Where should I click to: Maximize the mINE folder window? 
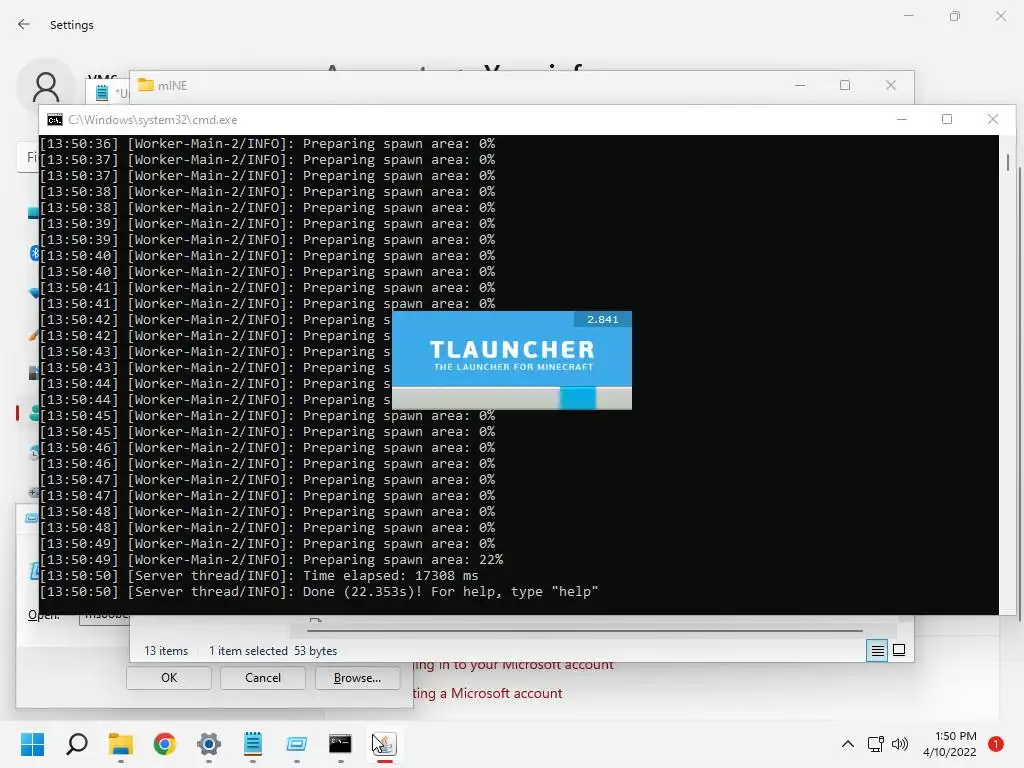[x=845, y=86]
